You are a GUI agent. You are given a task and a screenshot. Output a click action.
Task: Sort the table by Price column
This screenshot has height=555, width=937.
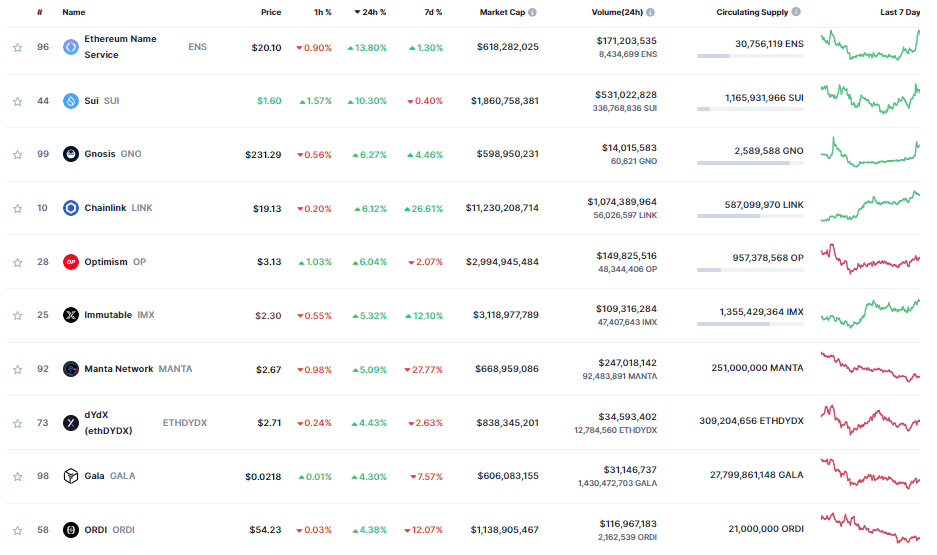click(x=270, y=13)
